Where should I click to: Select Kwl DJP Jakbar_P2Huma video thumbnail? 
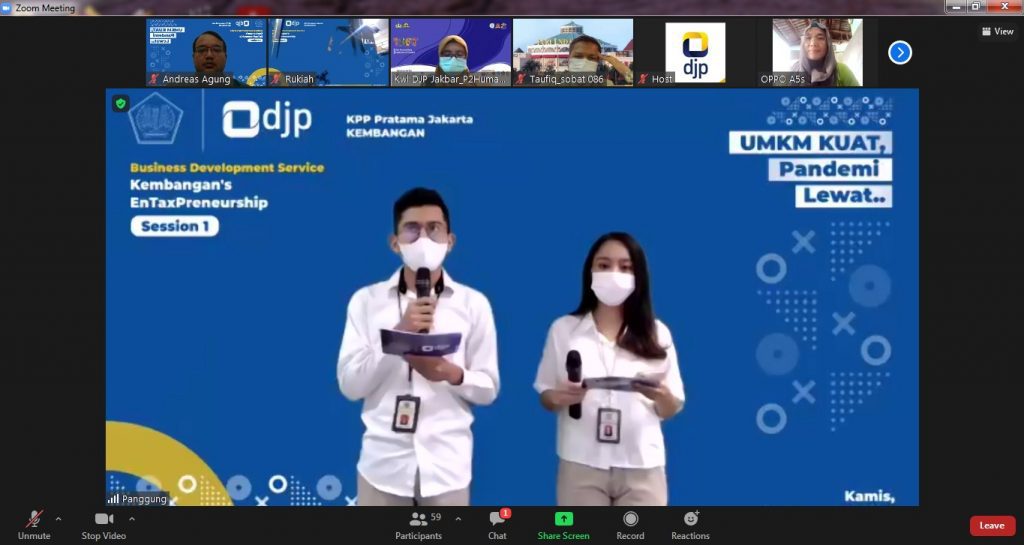(451, 52)
